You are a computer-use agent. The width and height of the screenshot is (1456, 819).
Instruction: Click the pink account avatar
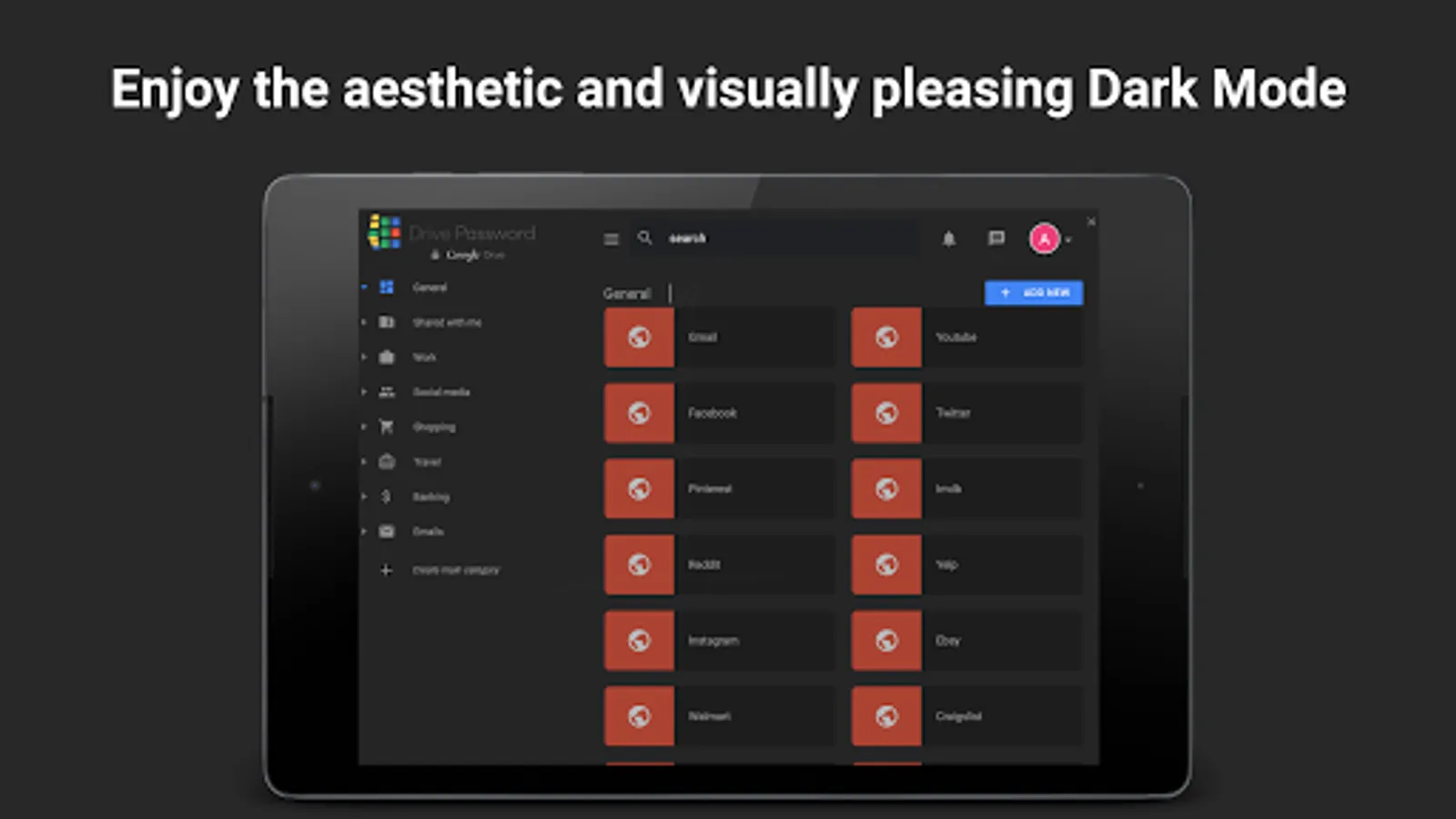tap(1044, 239)
